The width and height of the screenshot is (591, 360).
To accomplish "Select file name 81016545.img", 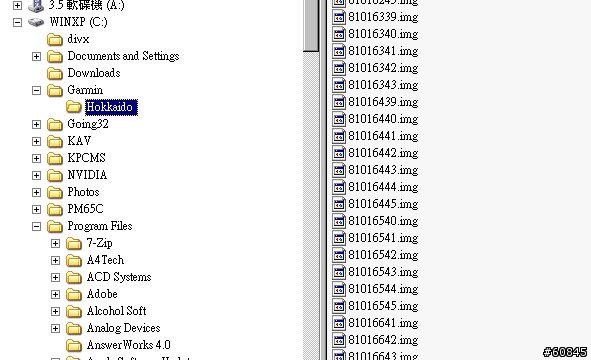I will click(383, 306).
